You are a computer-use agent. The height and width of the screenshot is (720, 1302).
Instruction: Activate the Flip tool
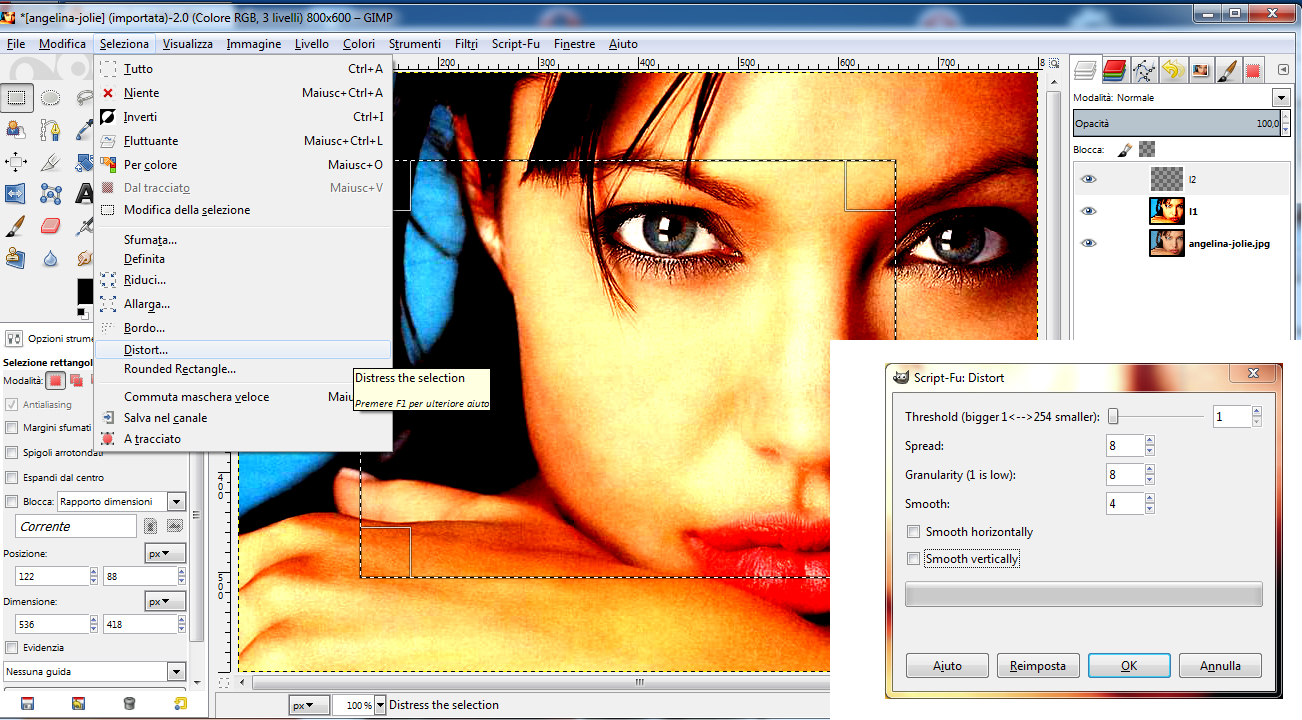tap(16, 194)
